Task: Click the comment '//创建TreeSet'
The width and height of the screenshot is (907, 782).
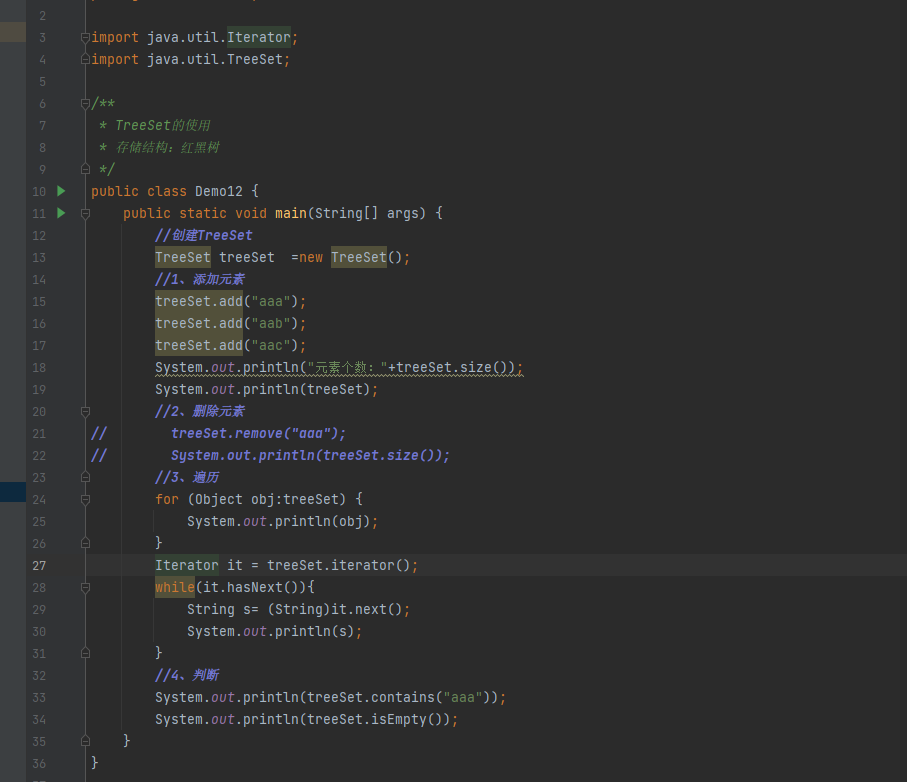Action: pyautogui.click(x=204, y=235)
